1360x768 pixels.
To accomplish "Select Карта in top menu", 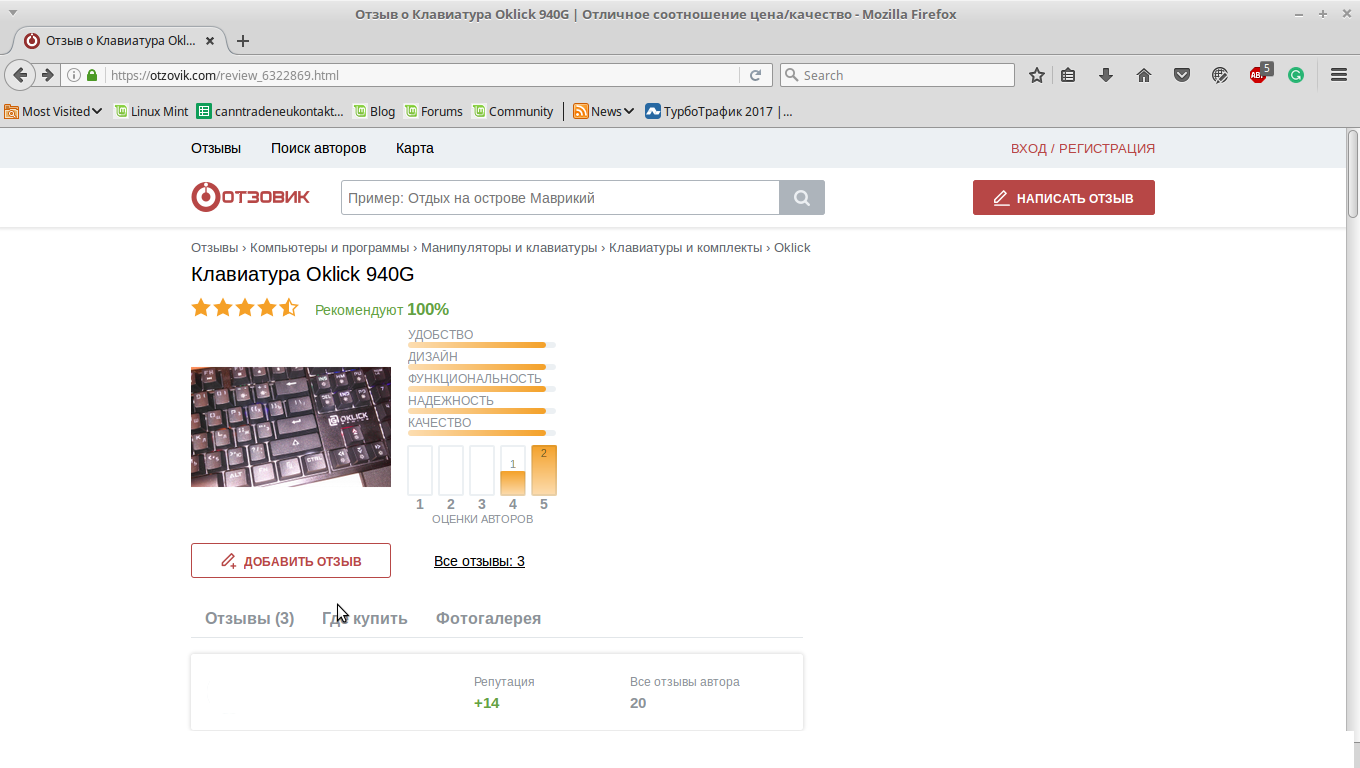I will tap(414, 148).
